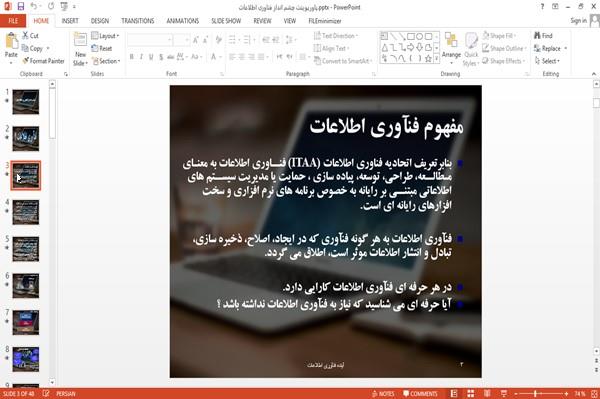
Task: Toggle center paragraph alignment
Action: [242, 57]
